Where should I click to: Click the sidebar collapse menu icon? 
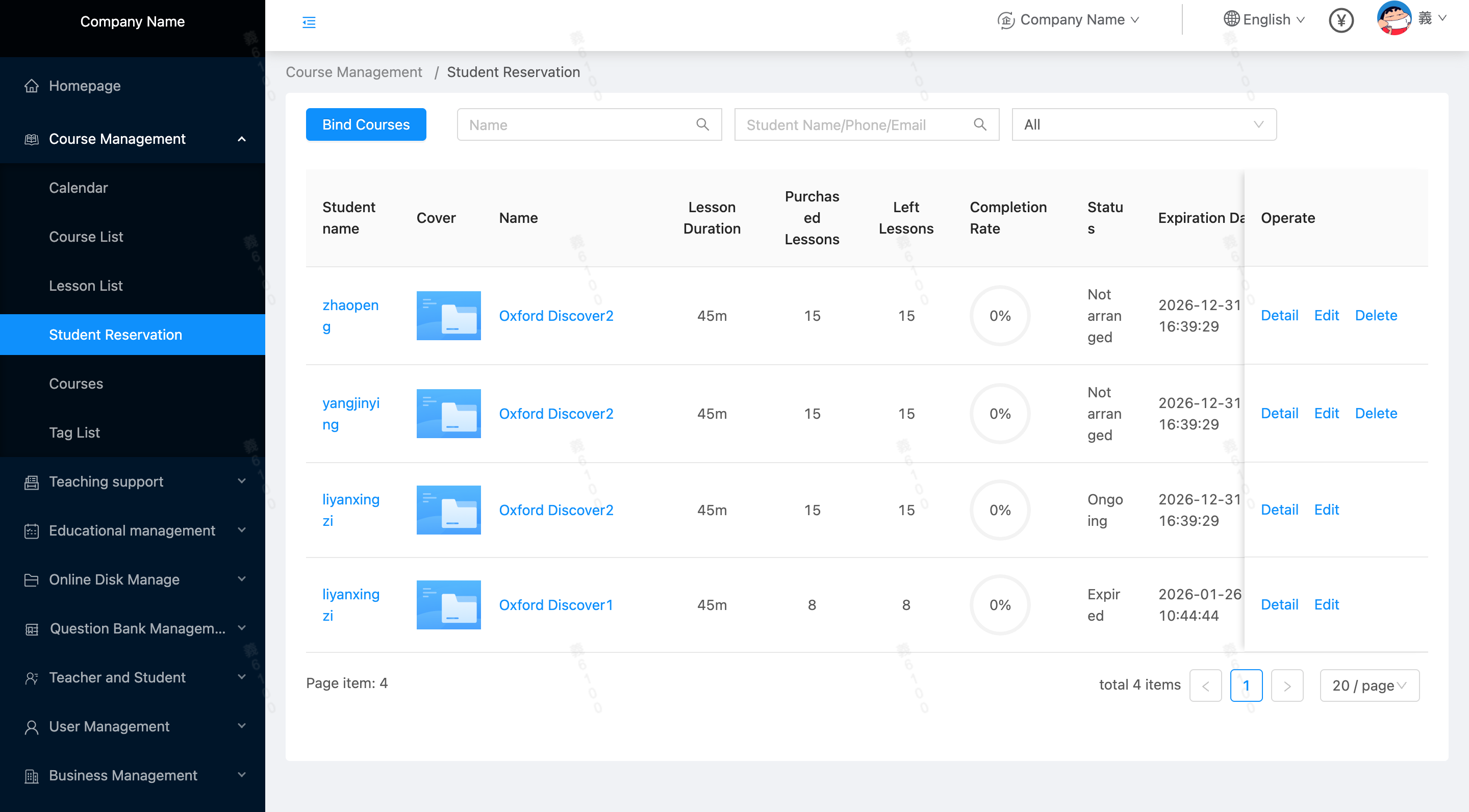tap(309, 22)
